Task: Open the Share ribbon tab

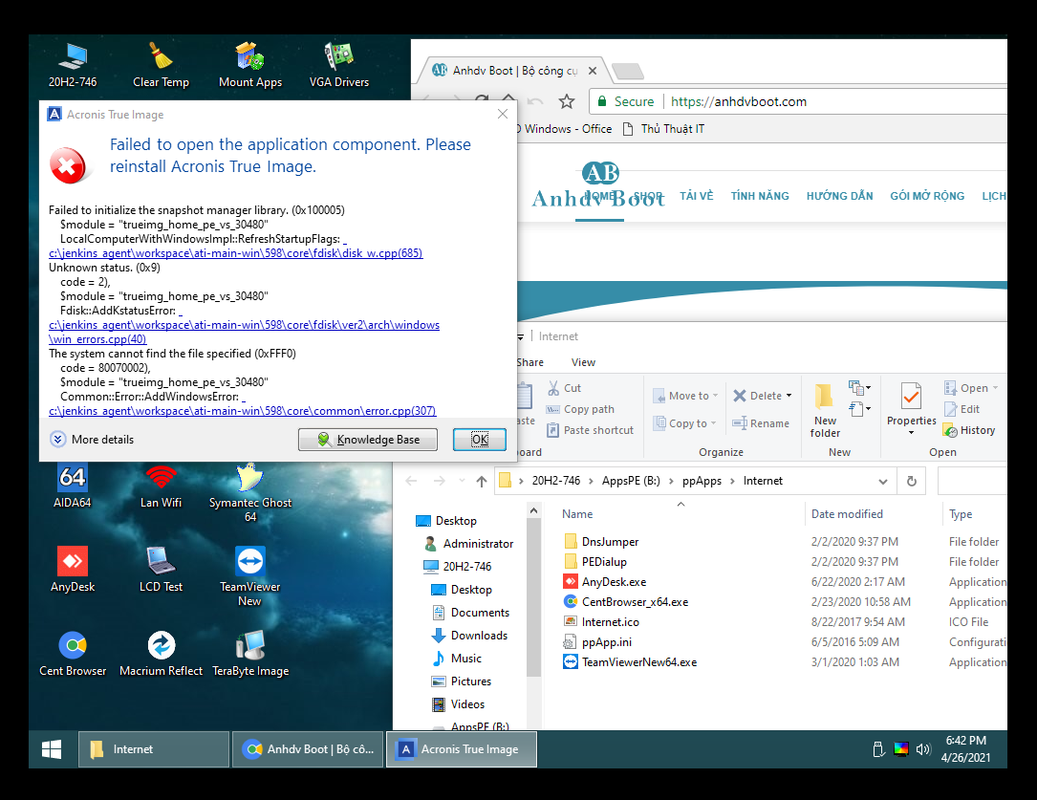Action: click(x=530, y=362)
